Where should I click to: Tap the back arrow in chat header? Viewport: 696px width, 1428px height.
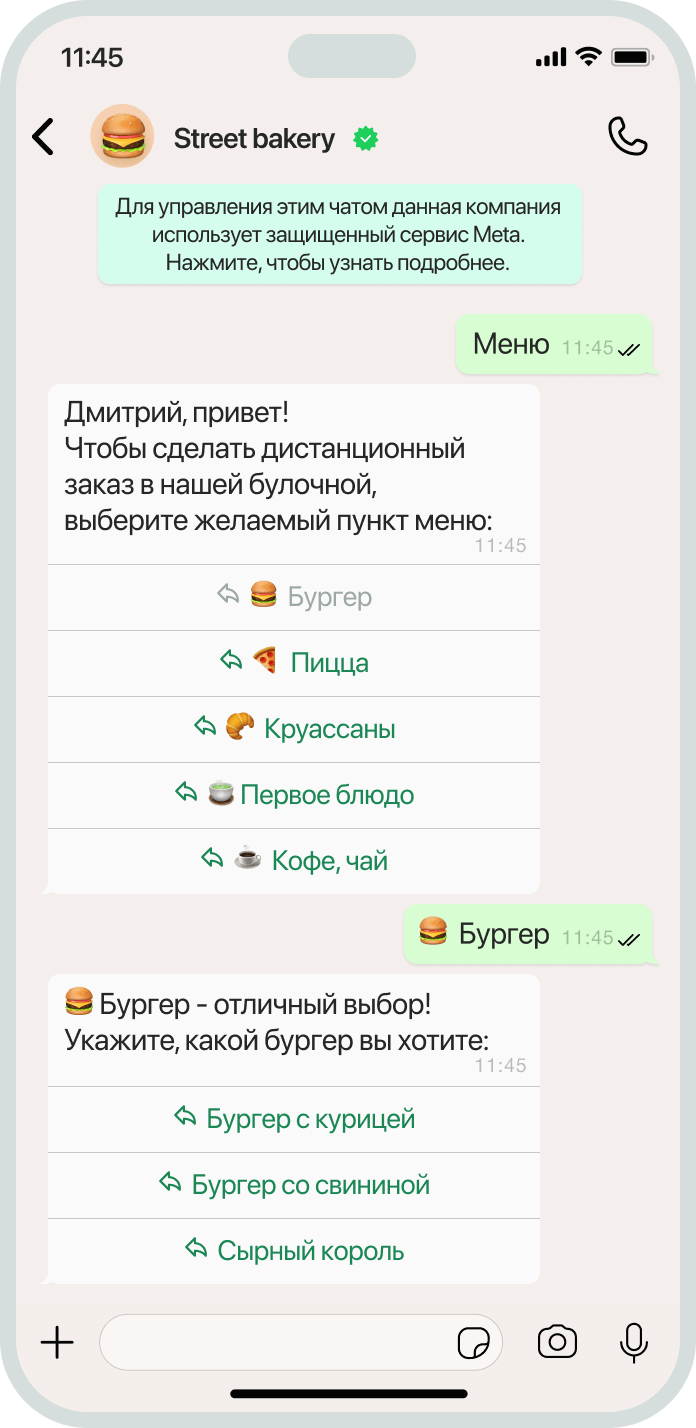pyautogui.click(x=43, y=137)
